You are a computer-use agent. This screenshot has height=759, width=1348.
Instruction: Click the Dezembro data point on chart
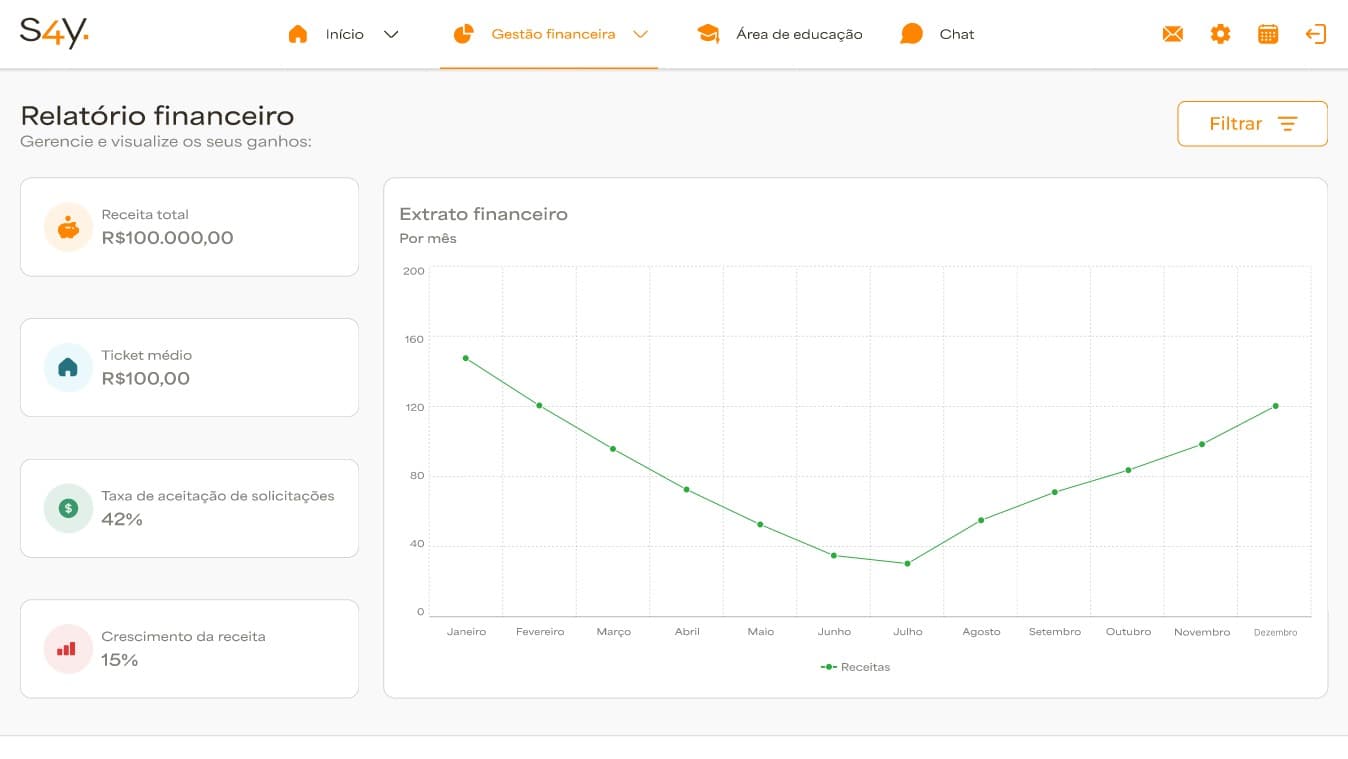[x=1276, y=406]
